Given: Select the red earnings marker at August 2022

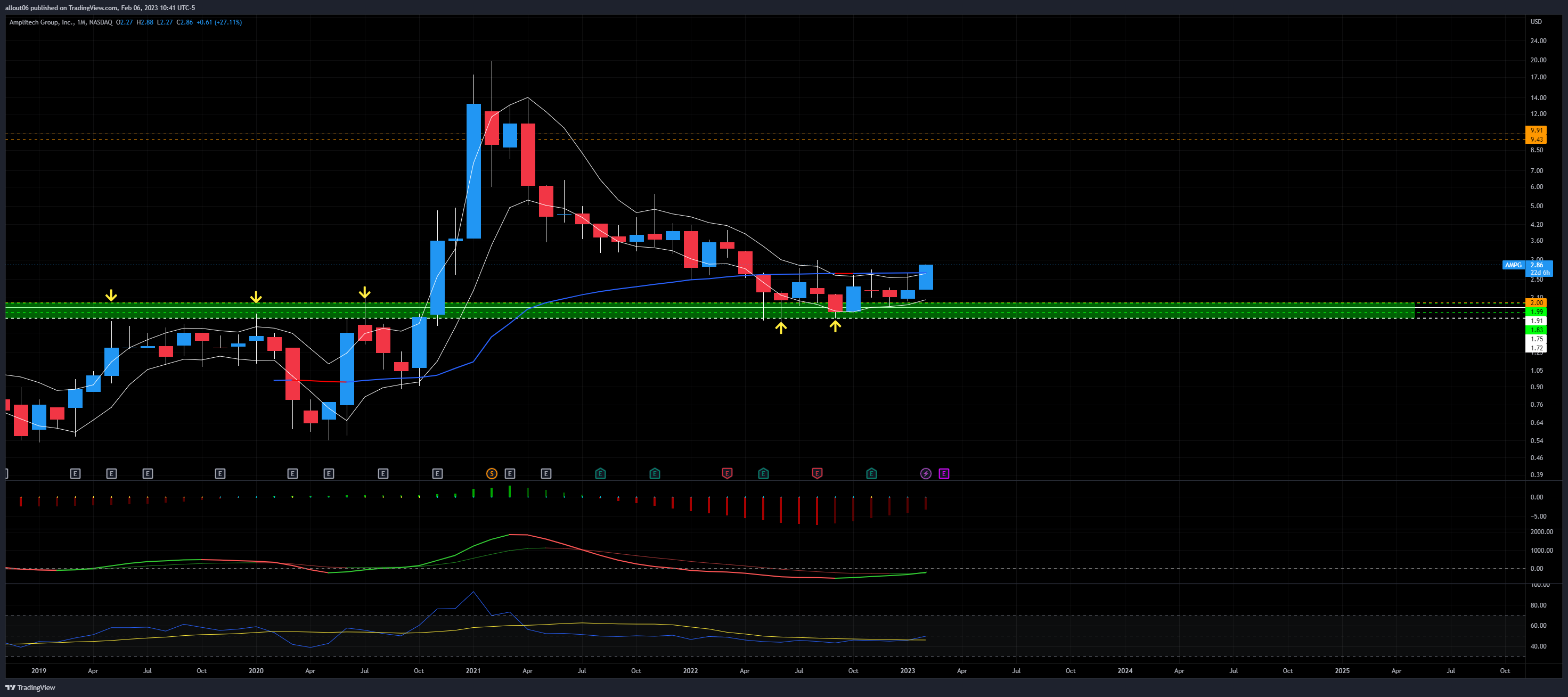Looking at the screenshot, I should (818, 473).
